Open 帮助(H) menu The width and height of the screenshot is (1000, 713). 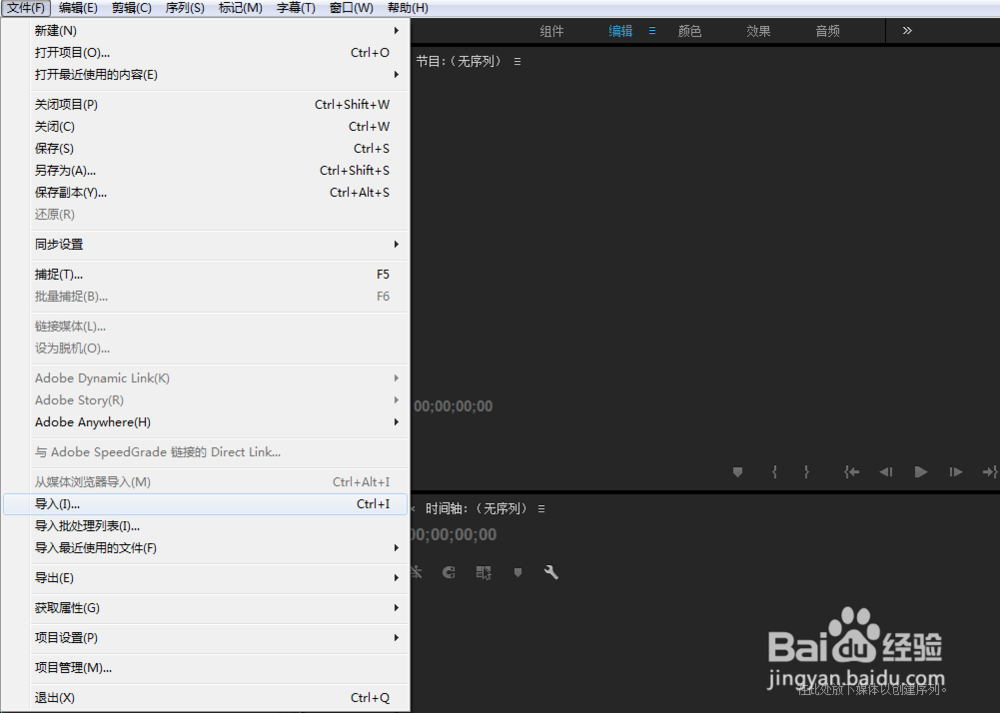[x=408, y=8]
